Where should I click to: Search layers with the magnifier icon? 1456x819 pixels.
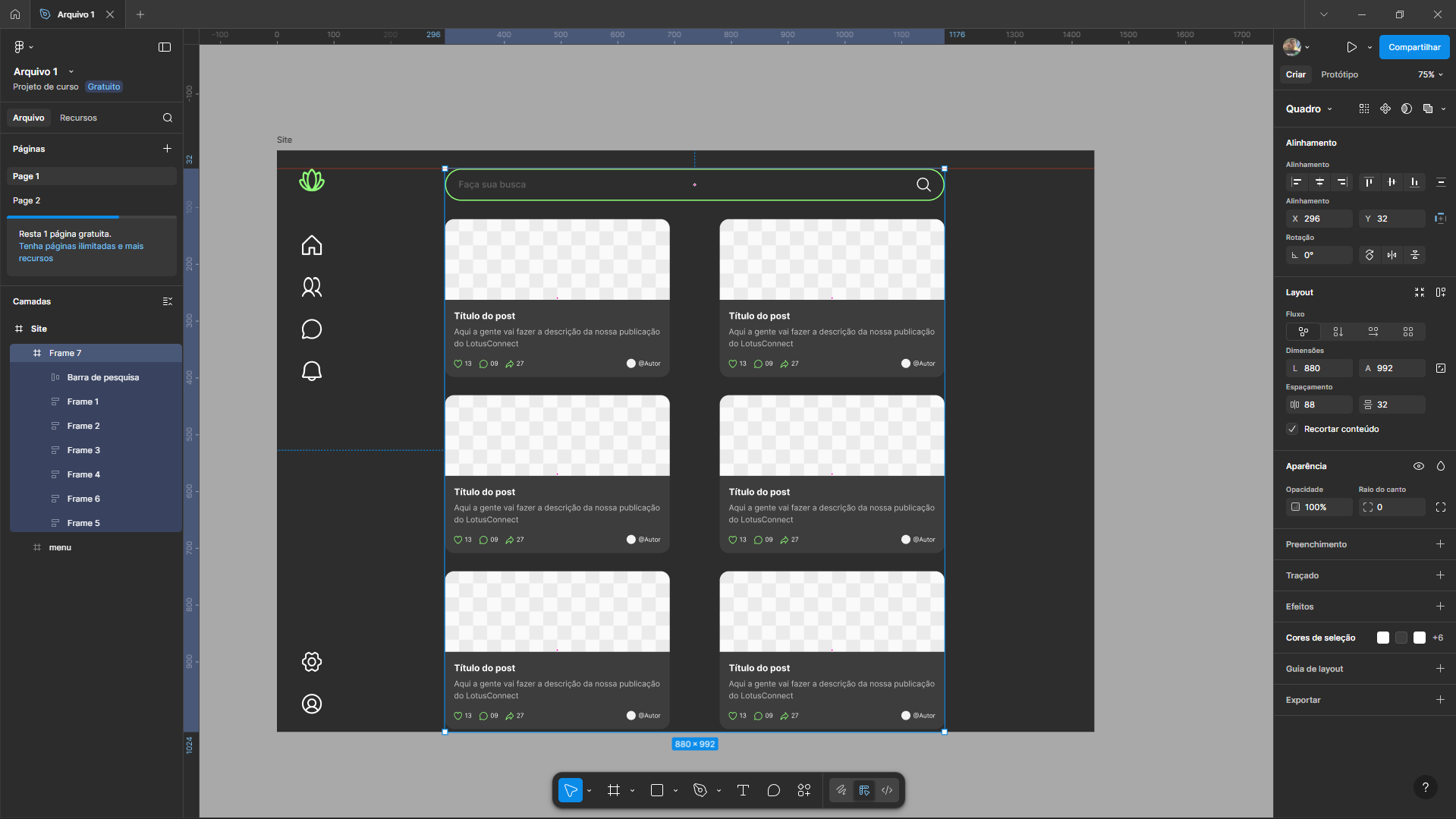click(168, 118)
